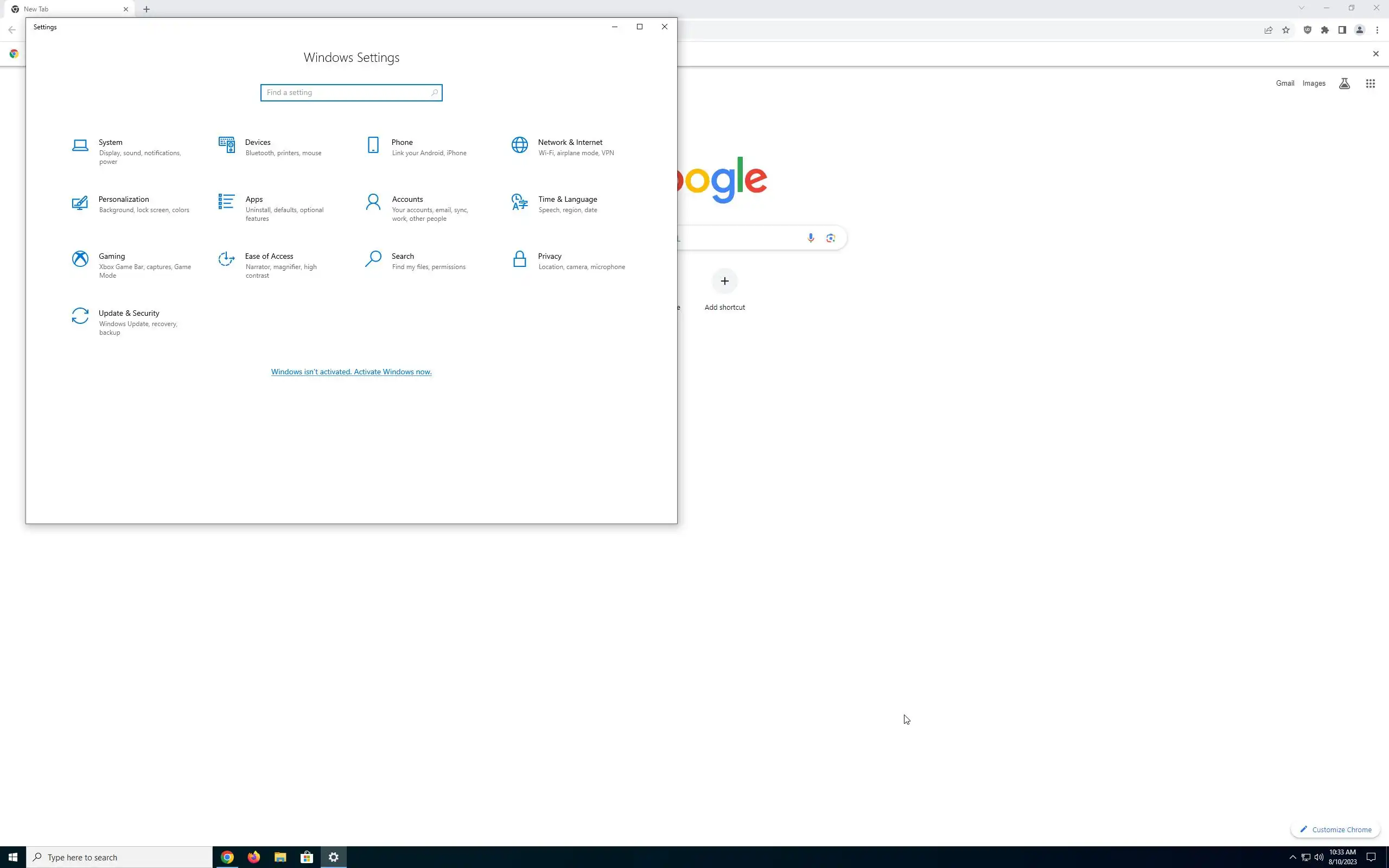Open Time & Language settings
The height and width of the screenshot is (868, 1389).
pos(567,200)
